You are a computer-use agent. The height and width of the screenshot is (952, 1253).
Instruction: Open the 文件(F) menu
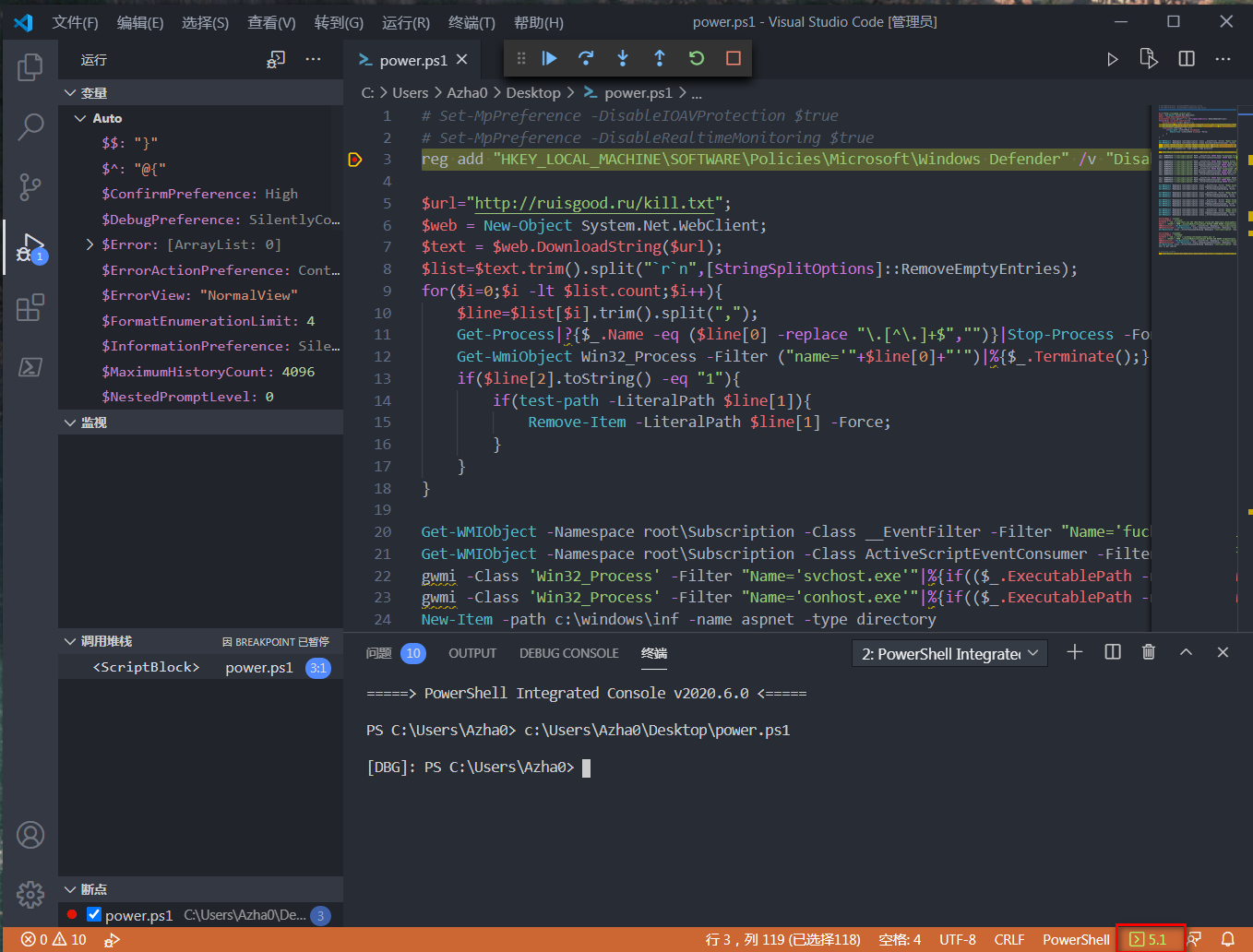pos(76,22)
